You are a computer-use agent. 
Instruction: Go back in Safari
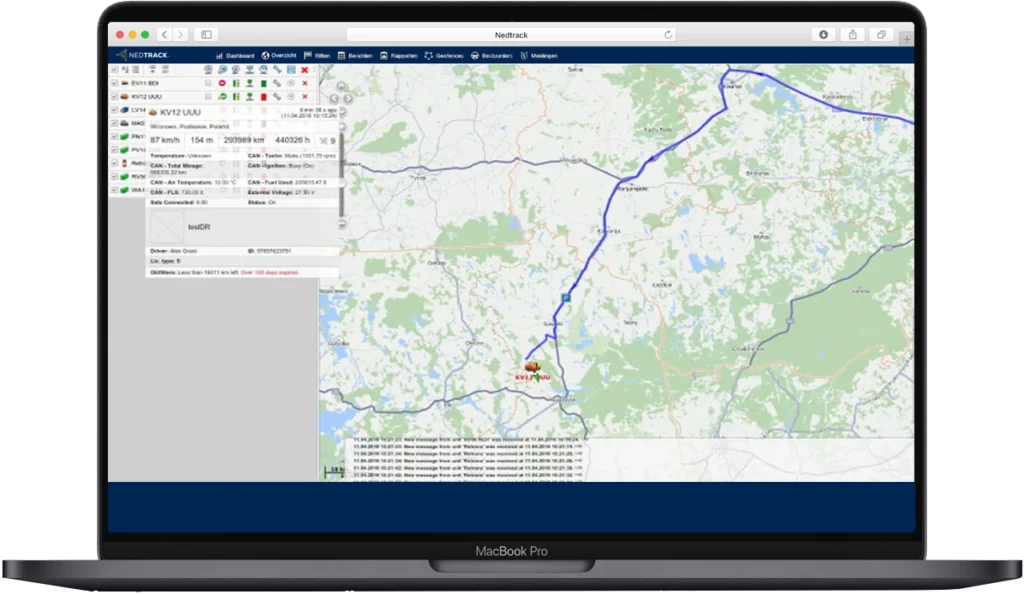165,35
